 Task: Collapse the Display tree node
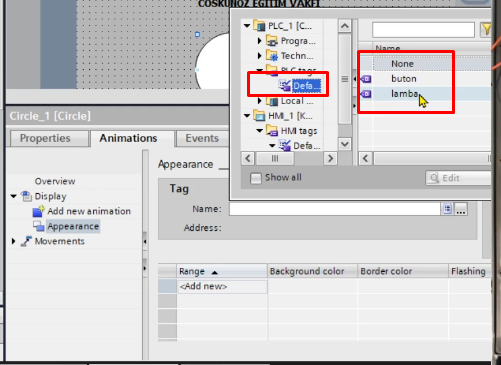coord(14,196)
